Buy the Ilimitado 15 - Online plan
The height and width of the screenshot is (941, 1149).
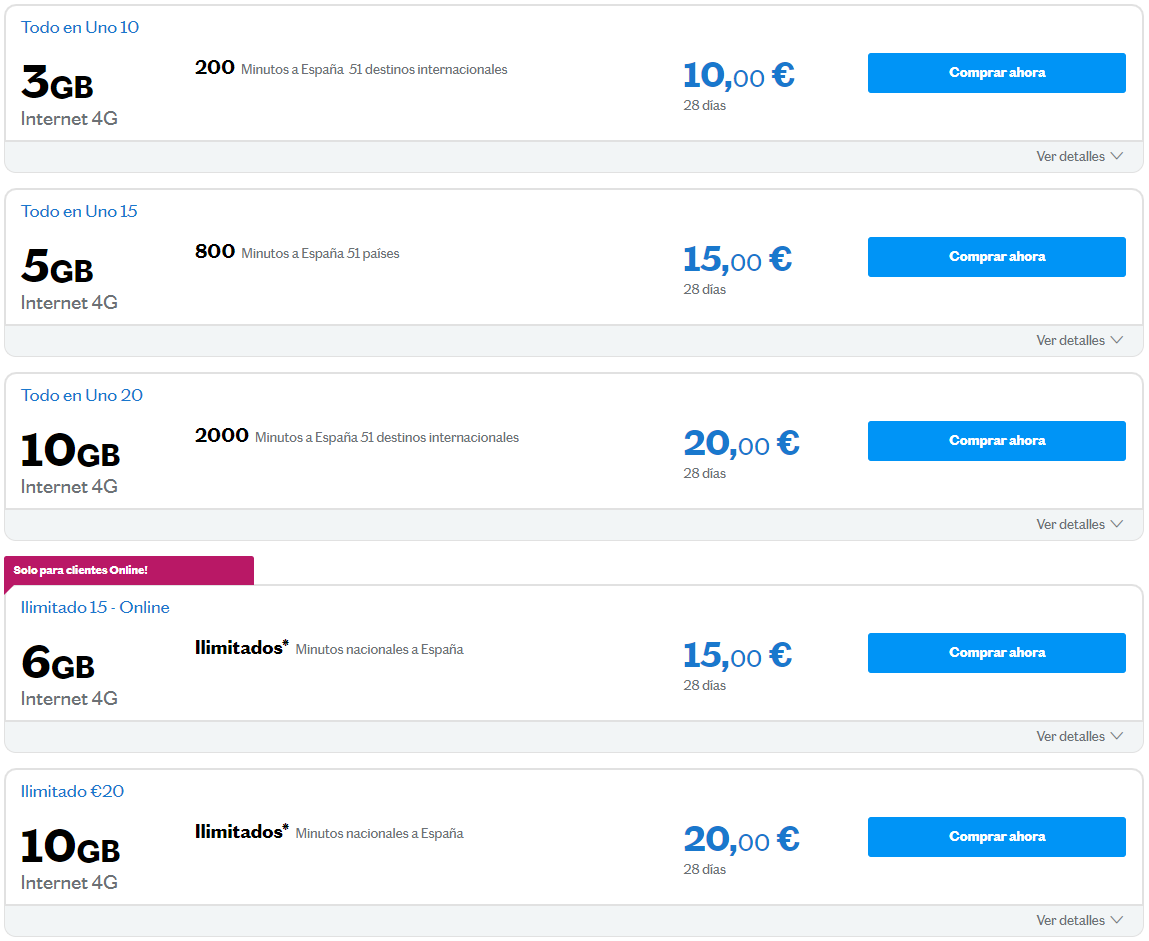pyautogui.click(x=996, y=653)
